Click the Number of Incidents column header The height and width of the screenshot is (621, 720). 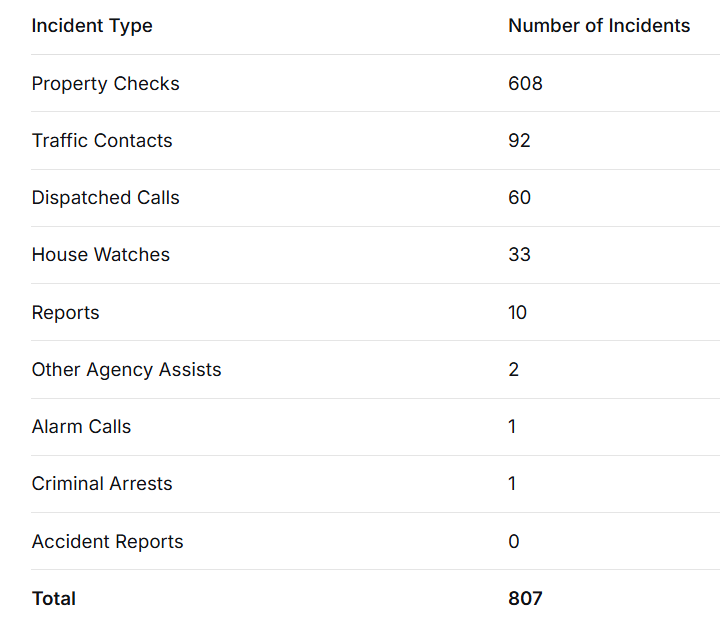[598, 26]
